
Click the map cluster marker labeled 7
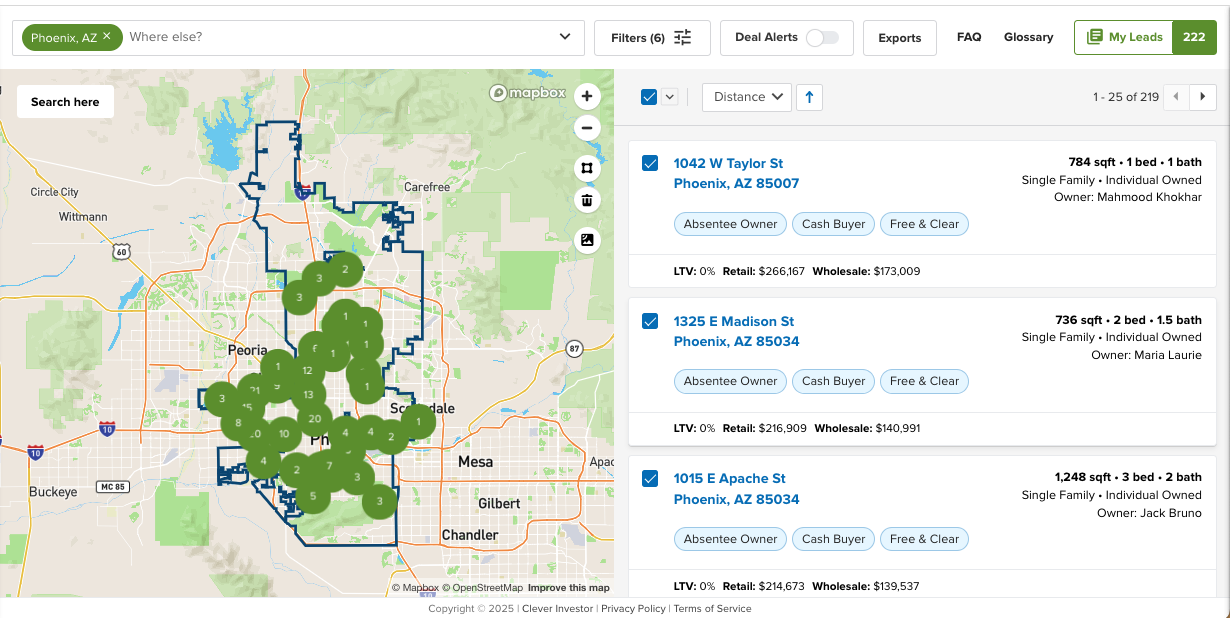(x=329, y=466)
